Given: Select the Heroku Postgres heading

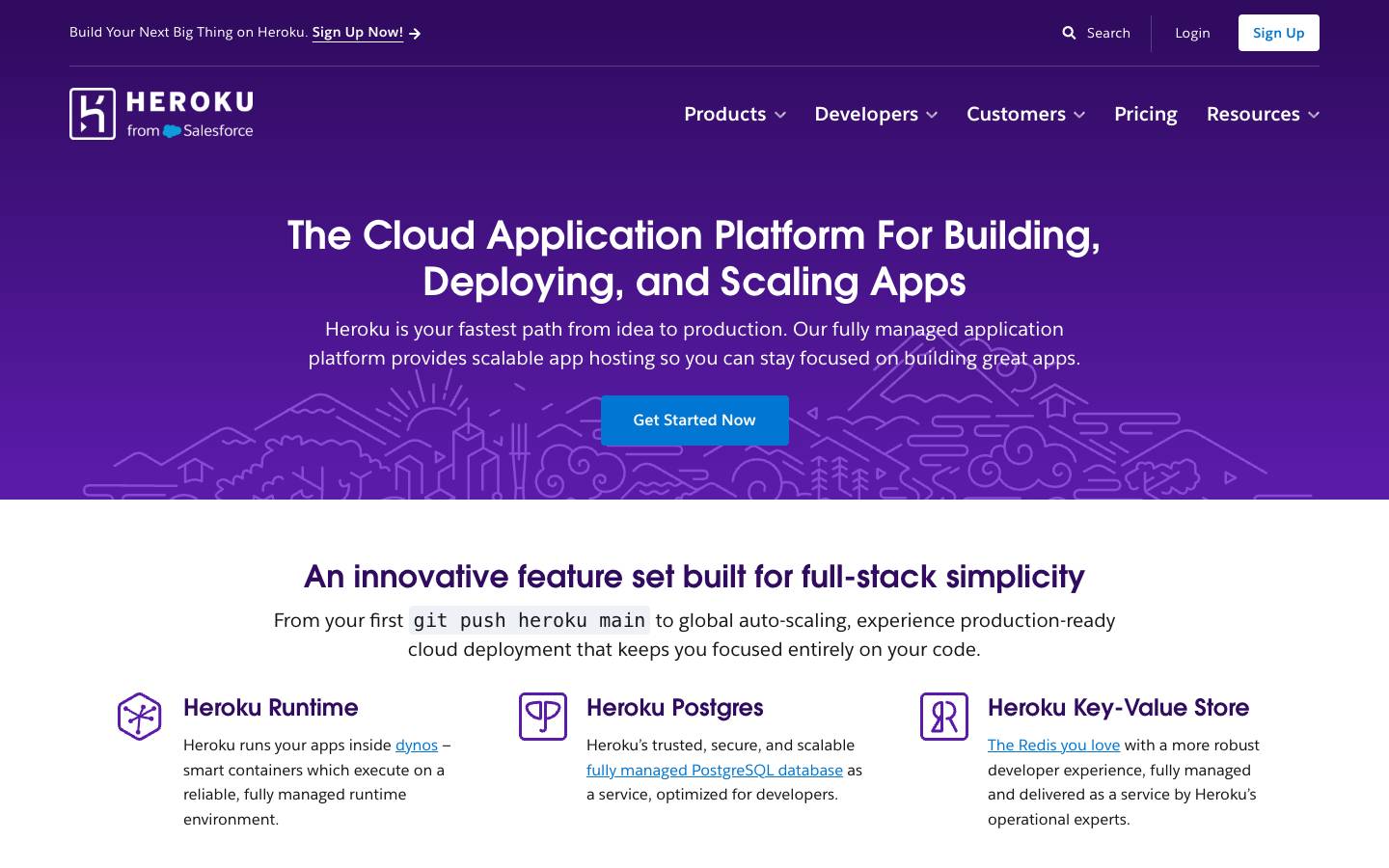Looking at the screenshot, I should (675, 708).
